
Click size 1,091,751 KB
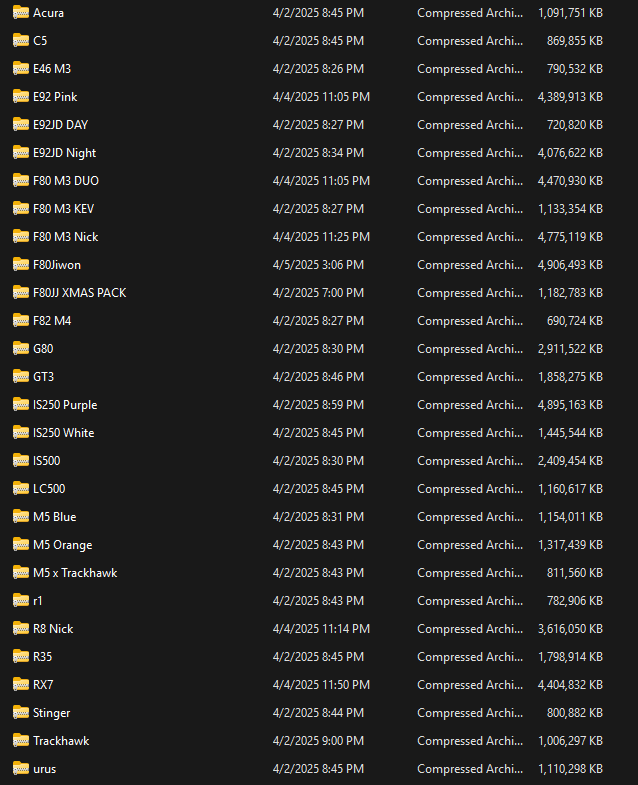pos(570,13)
